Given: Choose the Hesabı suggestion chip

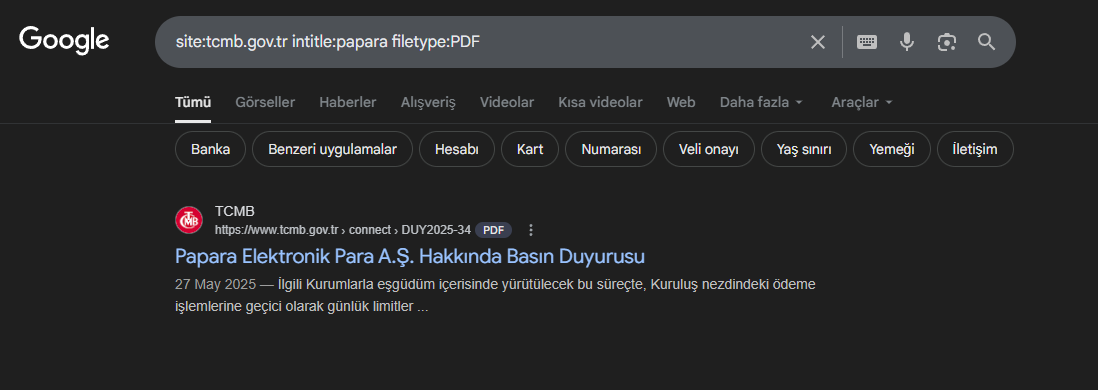Looking at the screenshot, I should tap(457, 149).
